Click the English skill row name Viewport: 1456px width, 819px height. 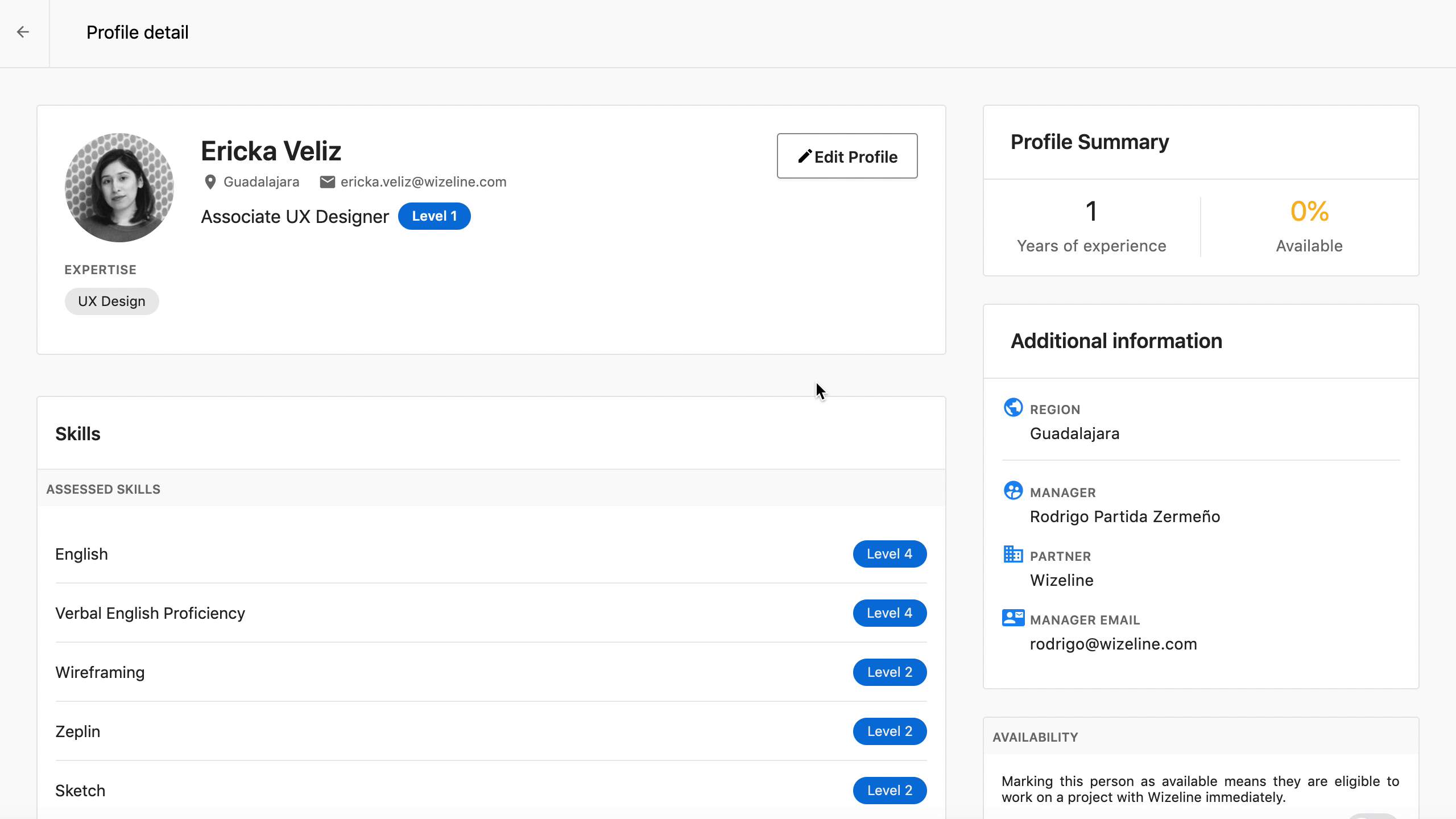point(81,554)
